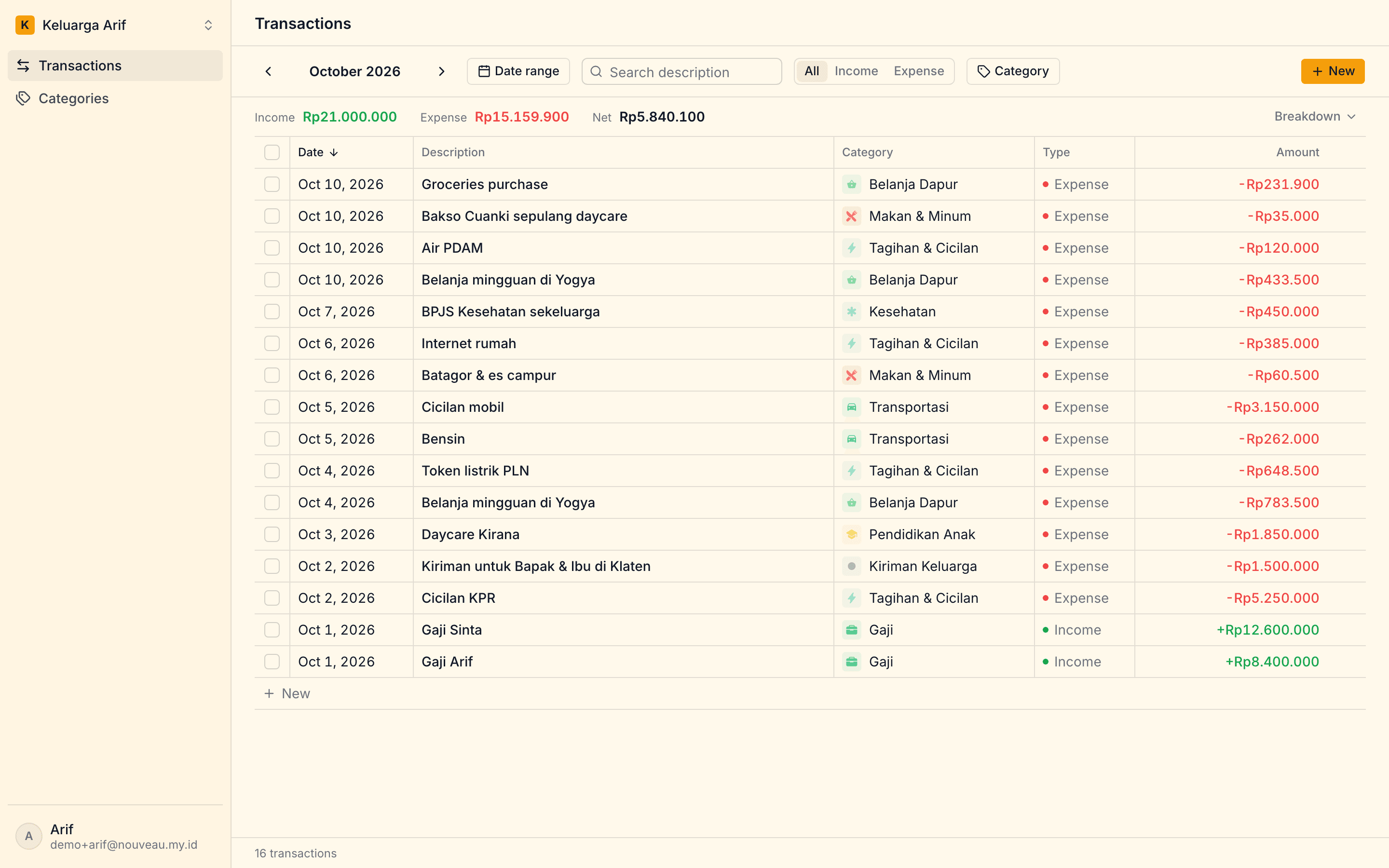Image resolution: width=1389 pixels, height=868 pixels.
Task: Open Categories via the tag icon
Action: point(23,98)
